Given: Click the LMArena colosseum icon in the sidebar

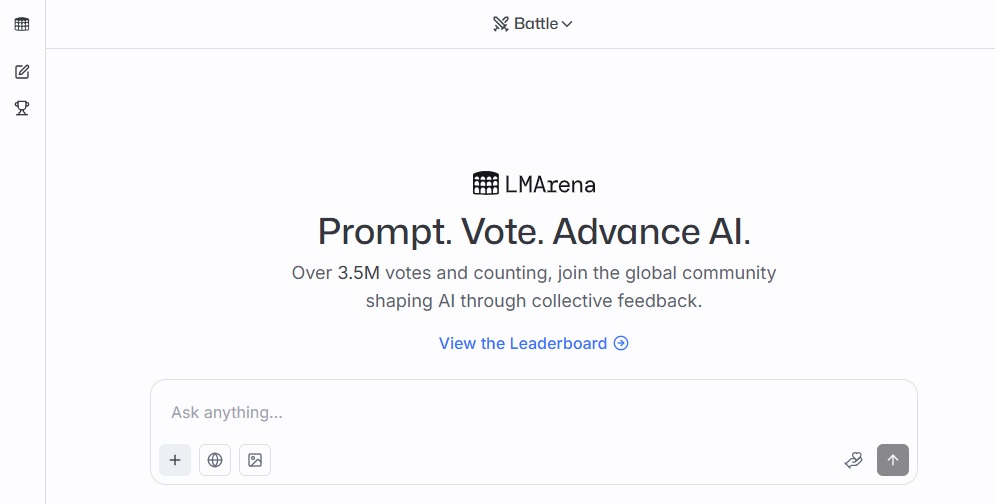Looking at the screenshot, I should (x=22, y=24).
